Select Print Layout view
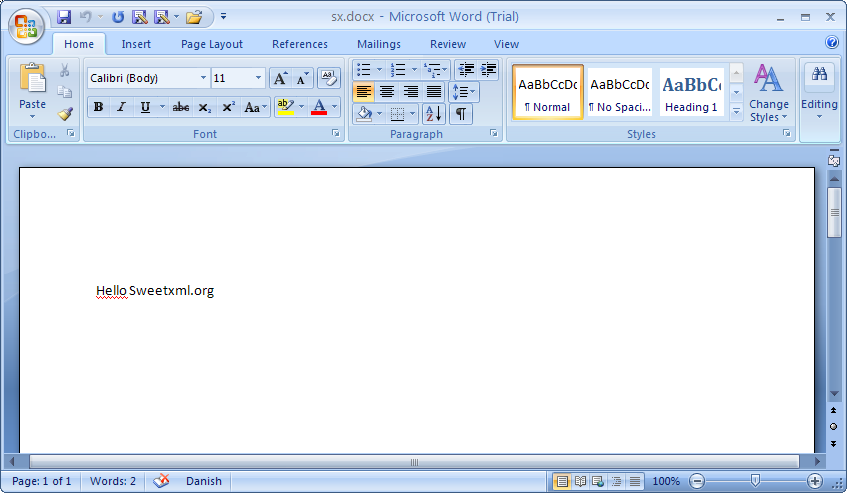Image resolution: width=847 pixels, height=493 pixels. (562, 481)
